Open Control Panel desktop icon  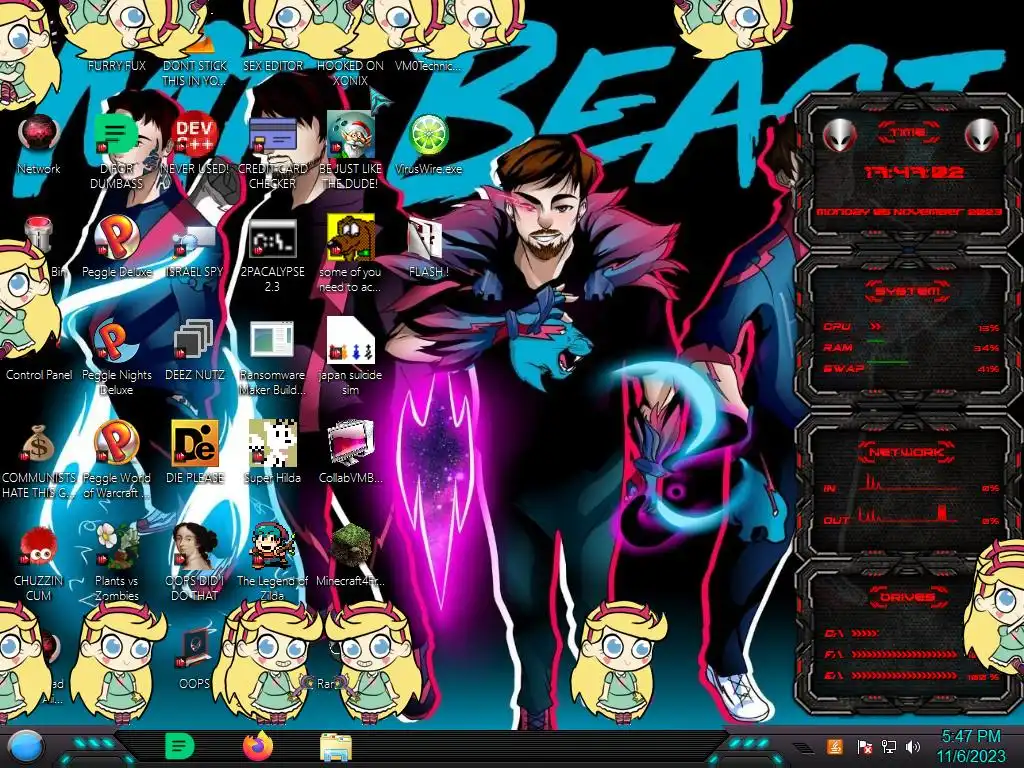[x=39, y=375]
